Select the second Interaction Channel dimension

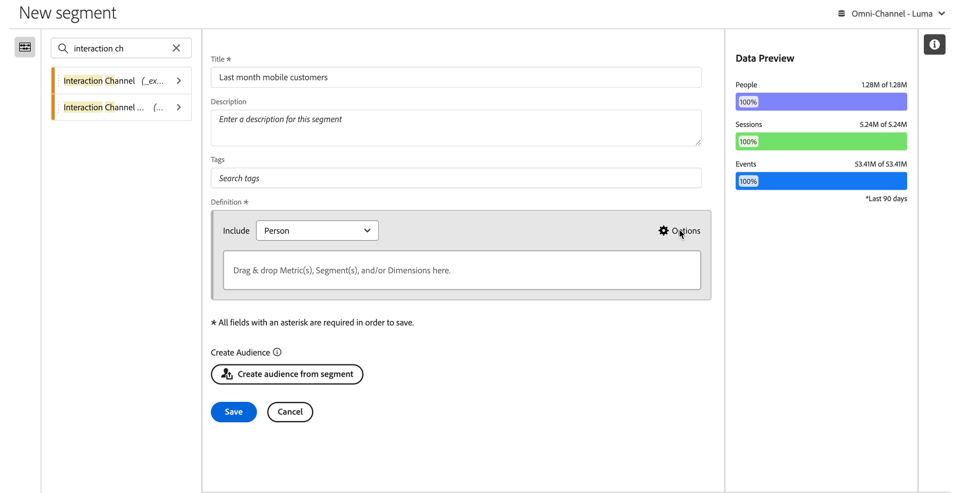(x=110, y=107)
